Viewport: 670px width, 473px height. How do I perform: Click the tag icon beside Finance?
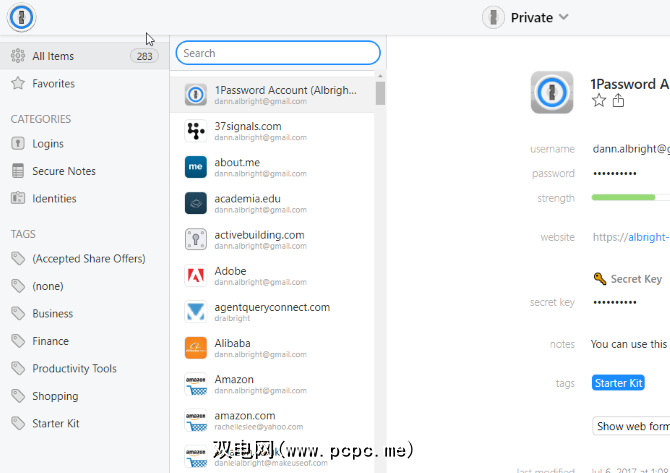(18, 341)
